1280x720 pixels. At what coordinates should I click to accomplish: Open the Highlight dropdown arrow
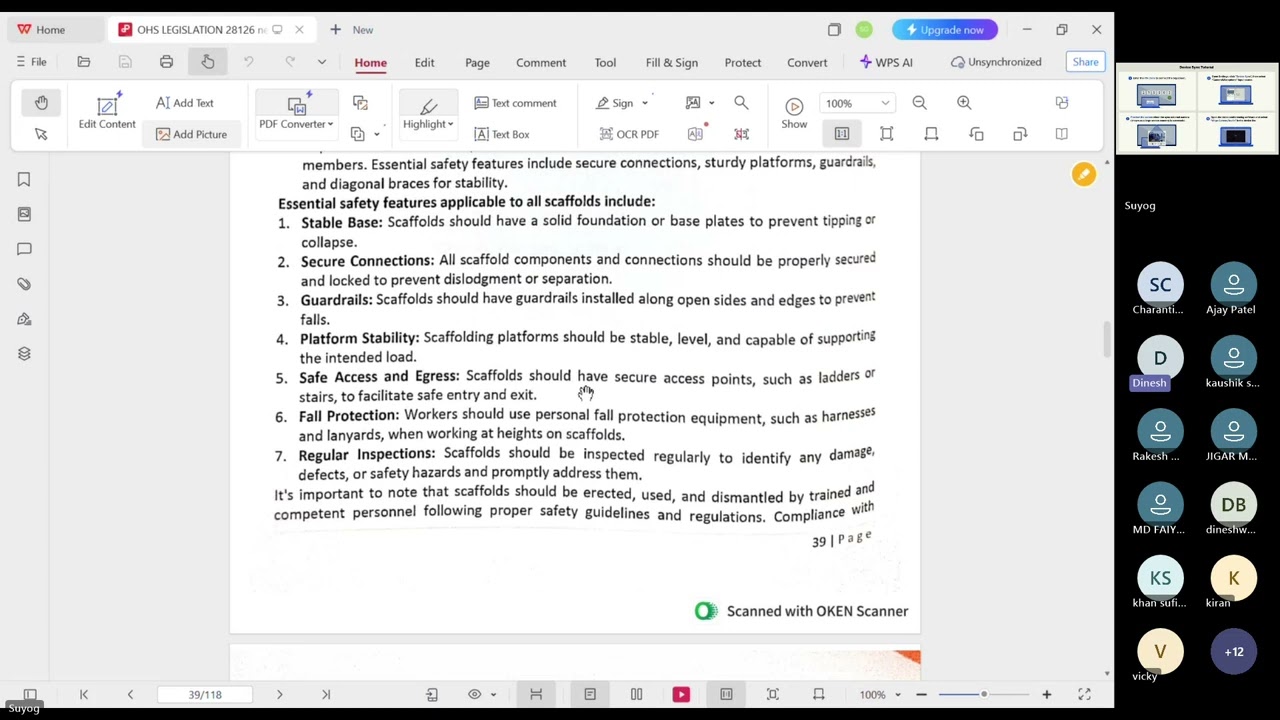tap(450, 124)
